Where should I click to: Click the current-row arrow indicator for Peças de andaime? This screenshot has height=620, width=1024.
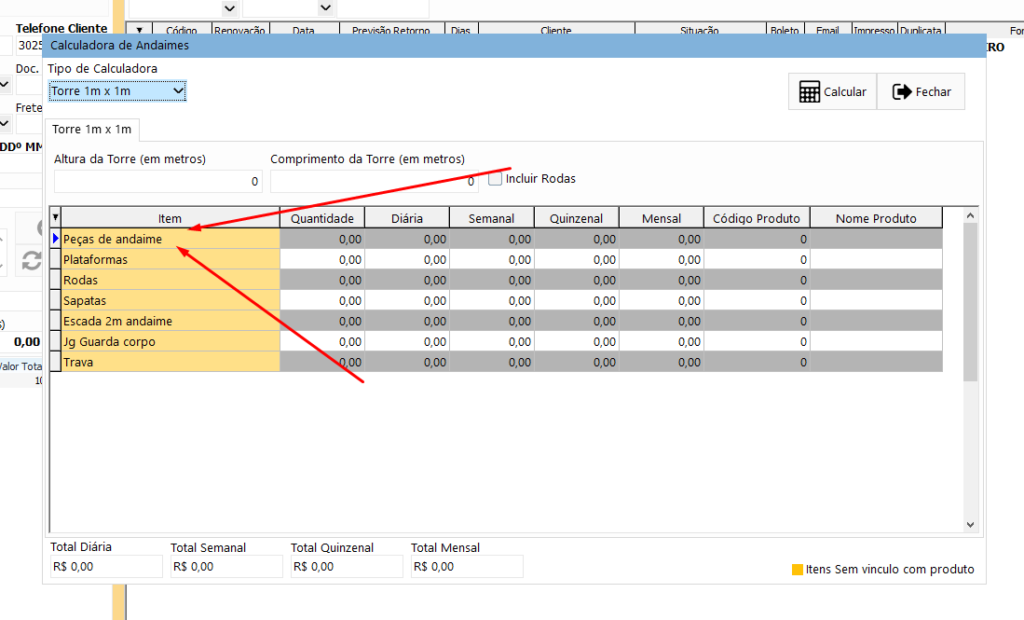click(56, 239)
